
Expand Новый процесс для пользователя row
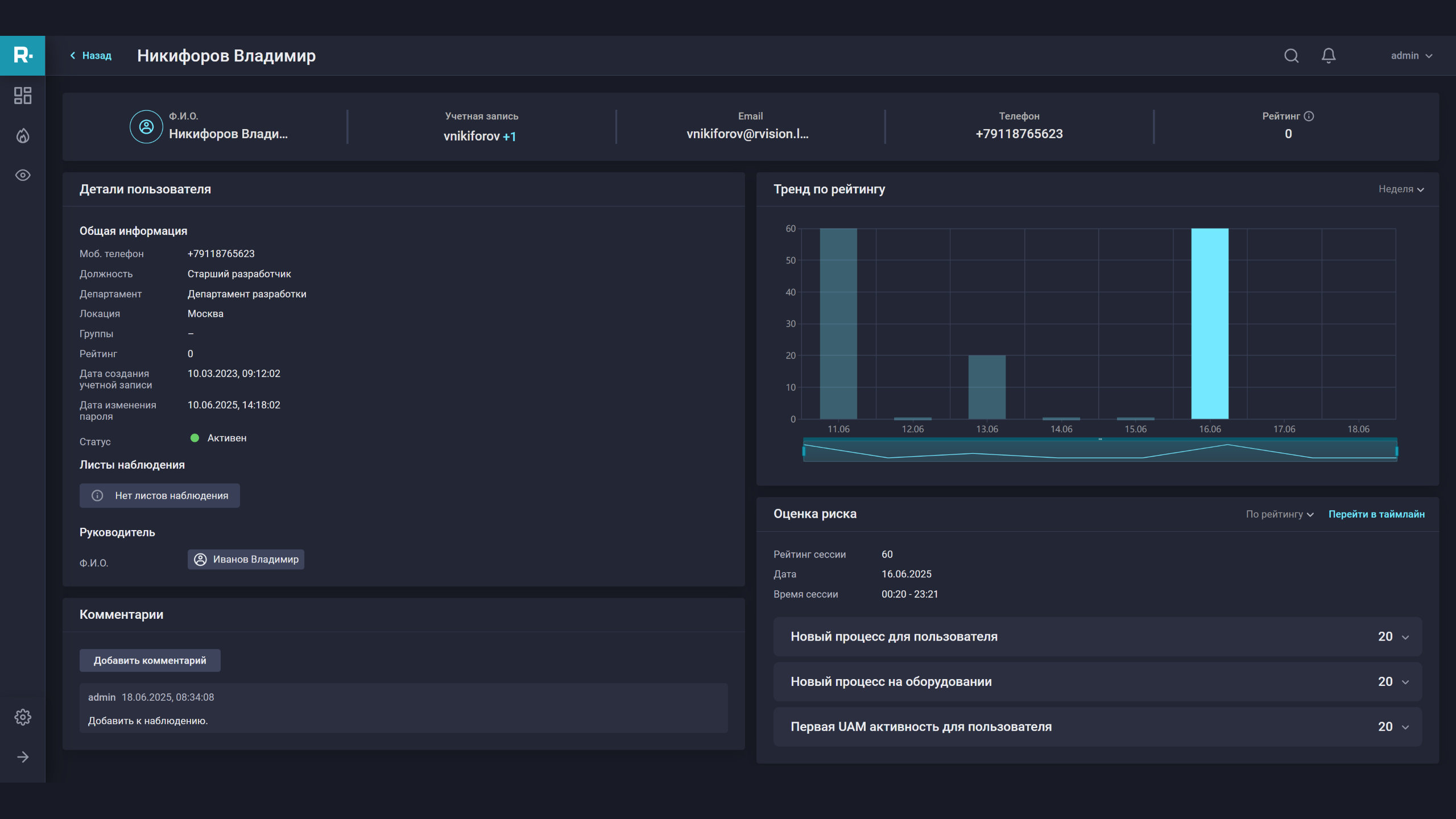pos(1405,637)
